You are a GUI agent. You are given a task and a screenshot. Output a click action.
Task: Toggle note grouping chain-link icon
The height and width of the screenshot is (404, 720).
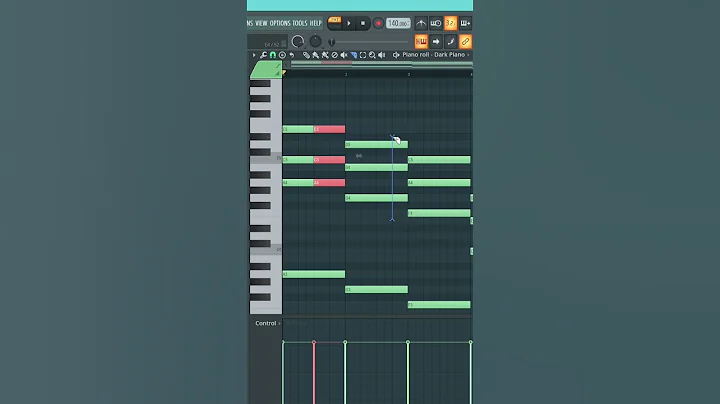pyautogui.click(x=465, y=42)
